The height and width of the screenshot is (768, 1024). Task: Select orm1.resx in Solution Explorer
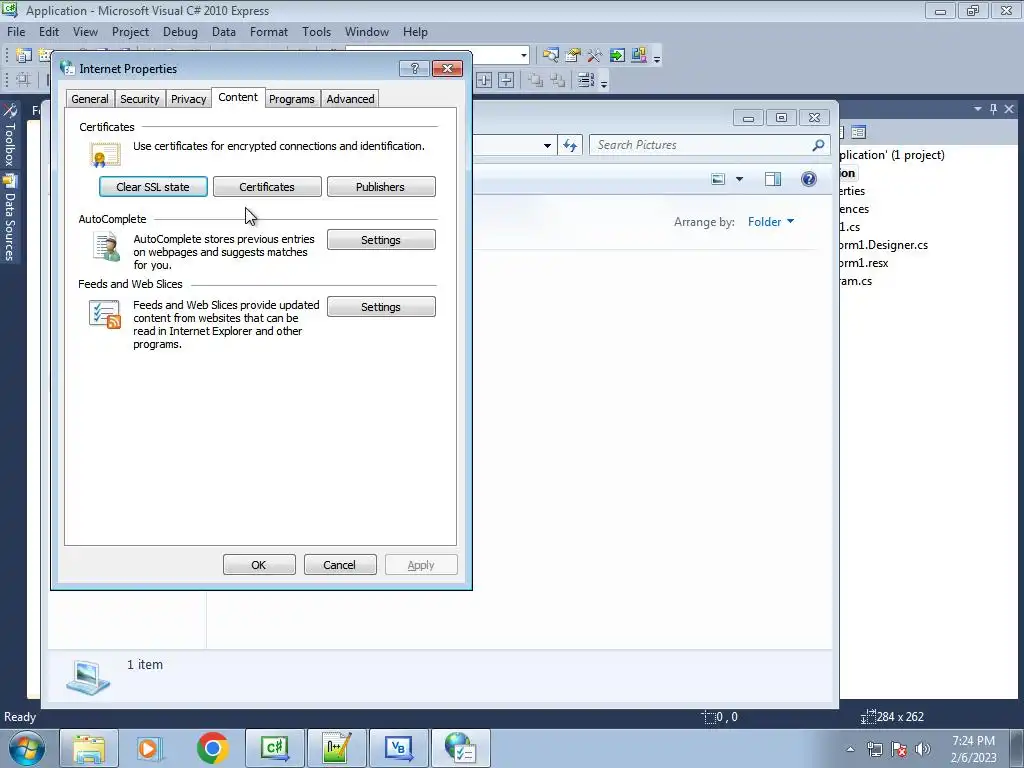(x=865, y=263)
